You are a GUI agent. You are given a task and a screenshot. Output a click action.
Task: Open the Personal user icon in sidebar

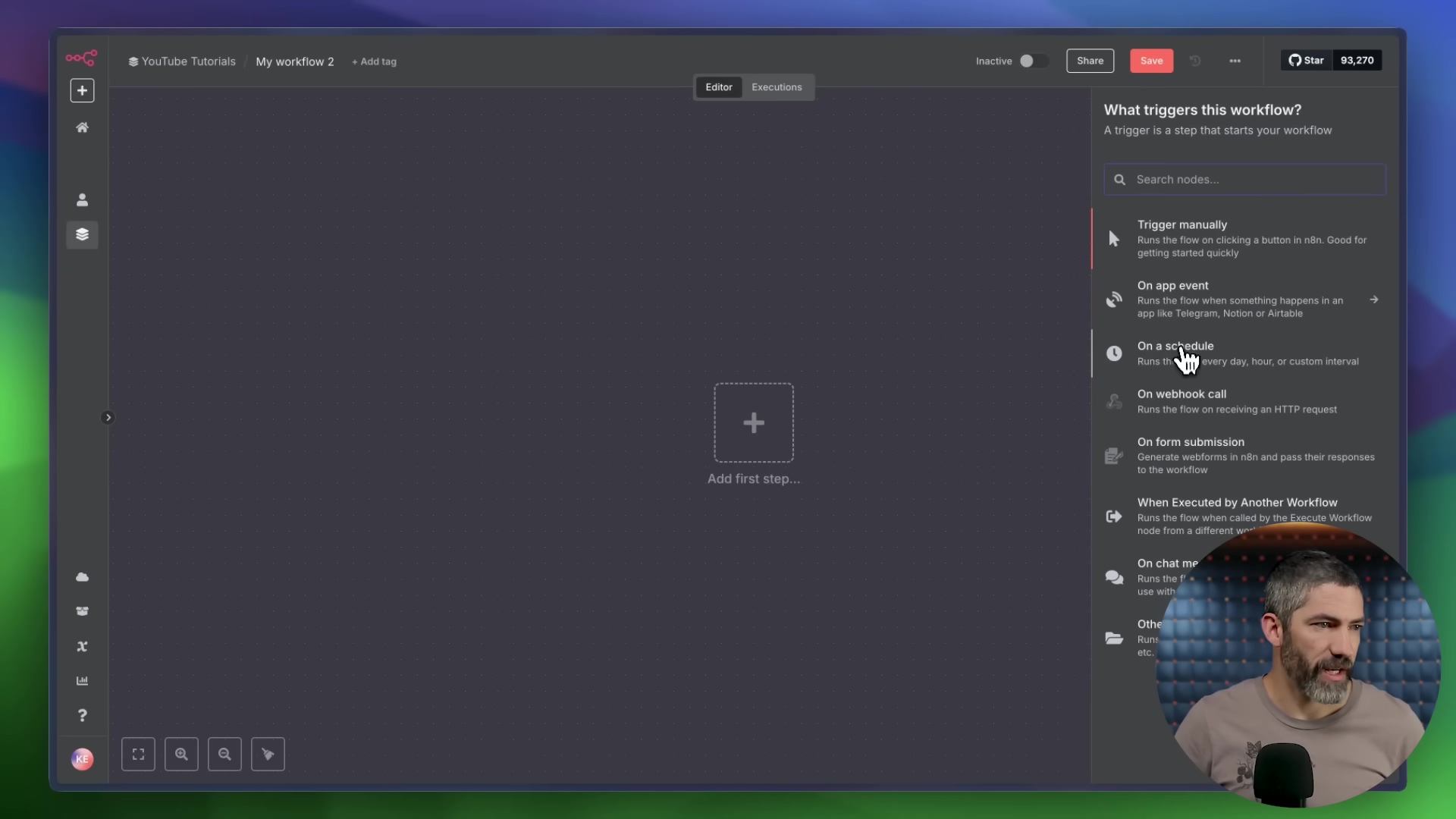click(83, 199)
